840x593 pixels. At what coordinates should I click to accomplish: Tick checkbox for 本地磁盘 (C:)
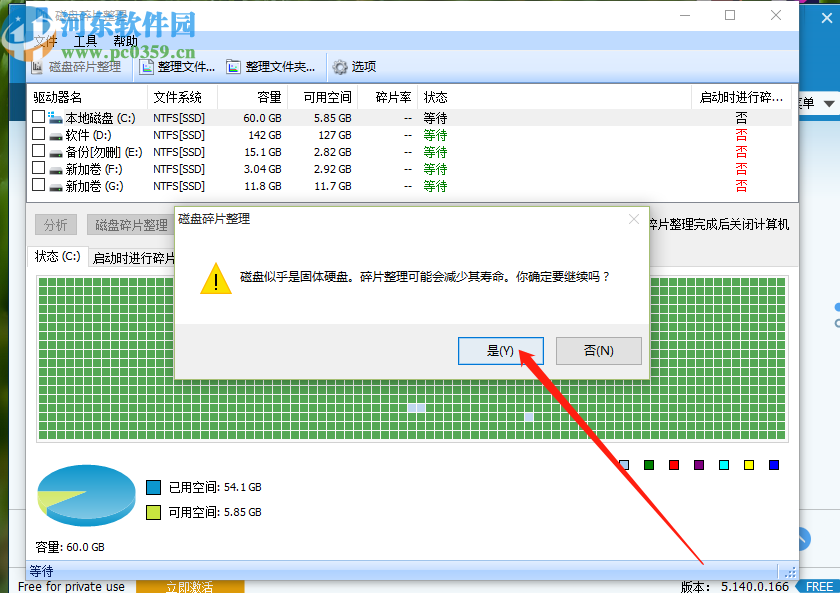[38, 116]
